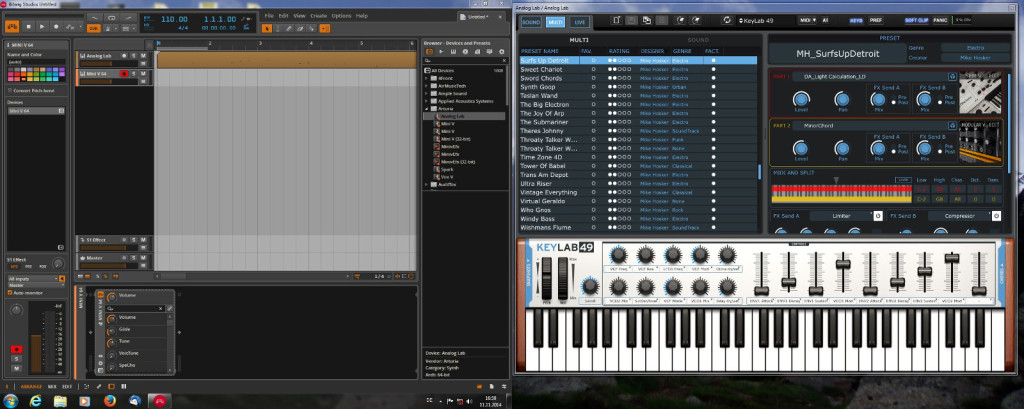Viewport: 1024px width, 409px height.
Task: Open the Compressor FX Send B dropdown
Action: pyautogui.click(x=959, y=216)
